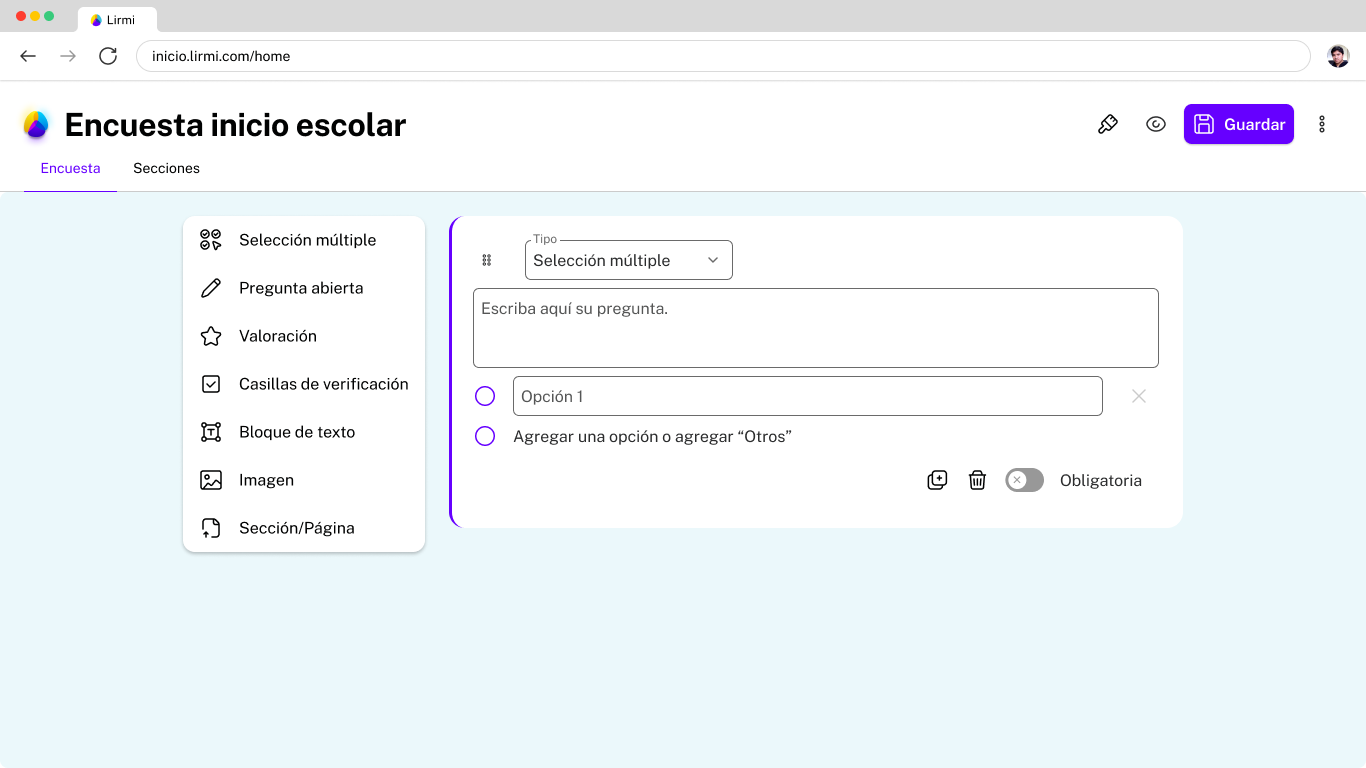
Task: Click the question text area
Action: [816, 328]
